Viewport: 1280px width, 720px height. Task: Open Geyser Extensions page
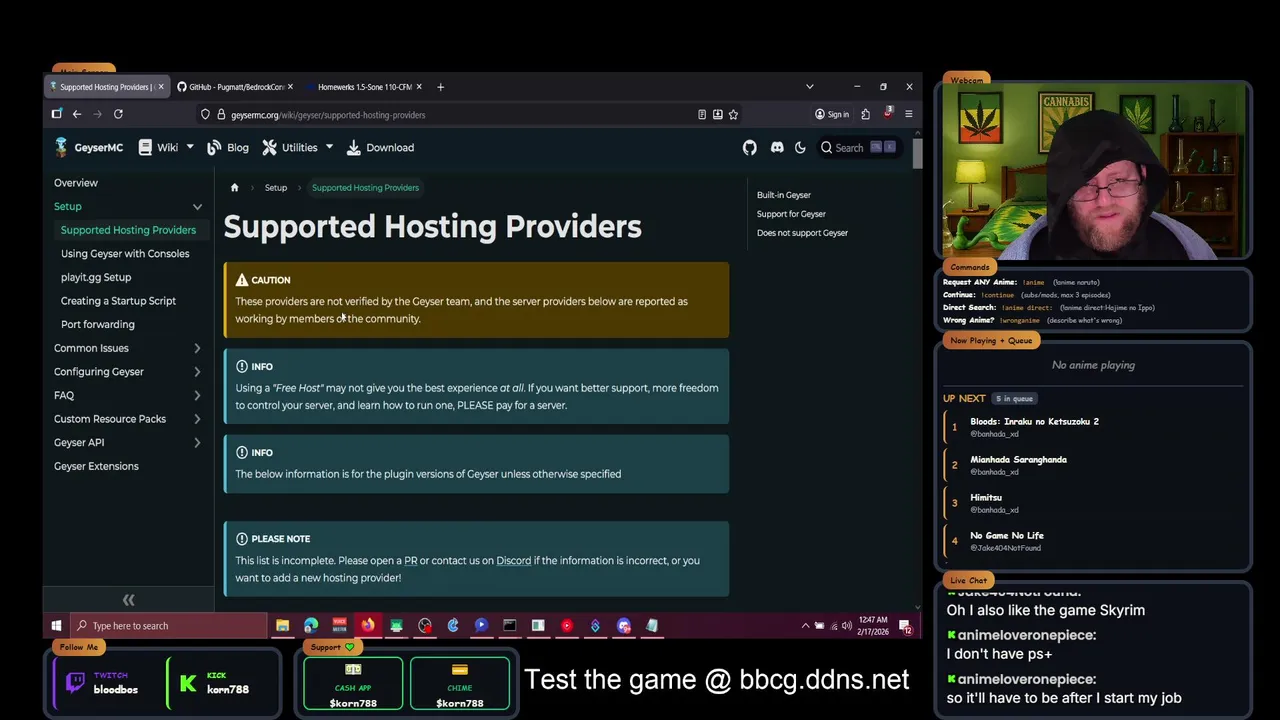point(96,466)
